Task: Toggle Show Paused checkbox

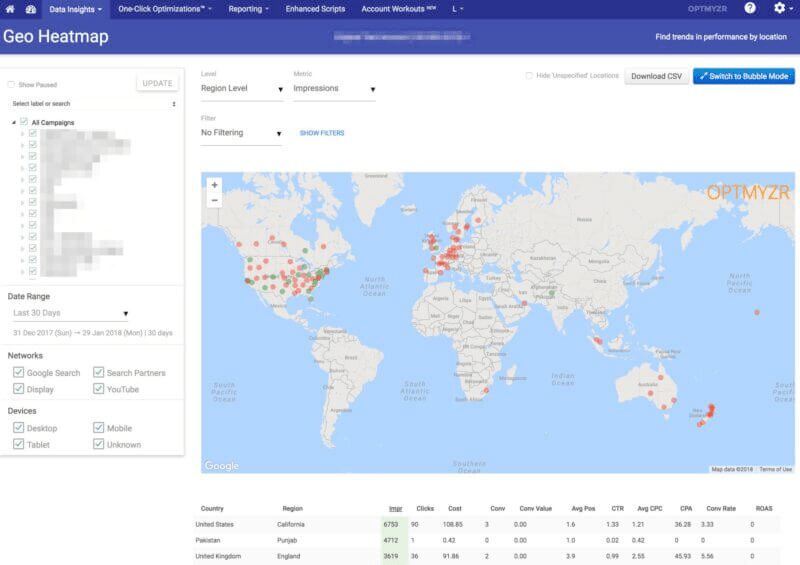Action: tap(11, 85)
